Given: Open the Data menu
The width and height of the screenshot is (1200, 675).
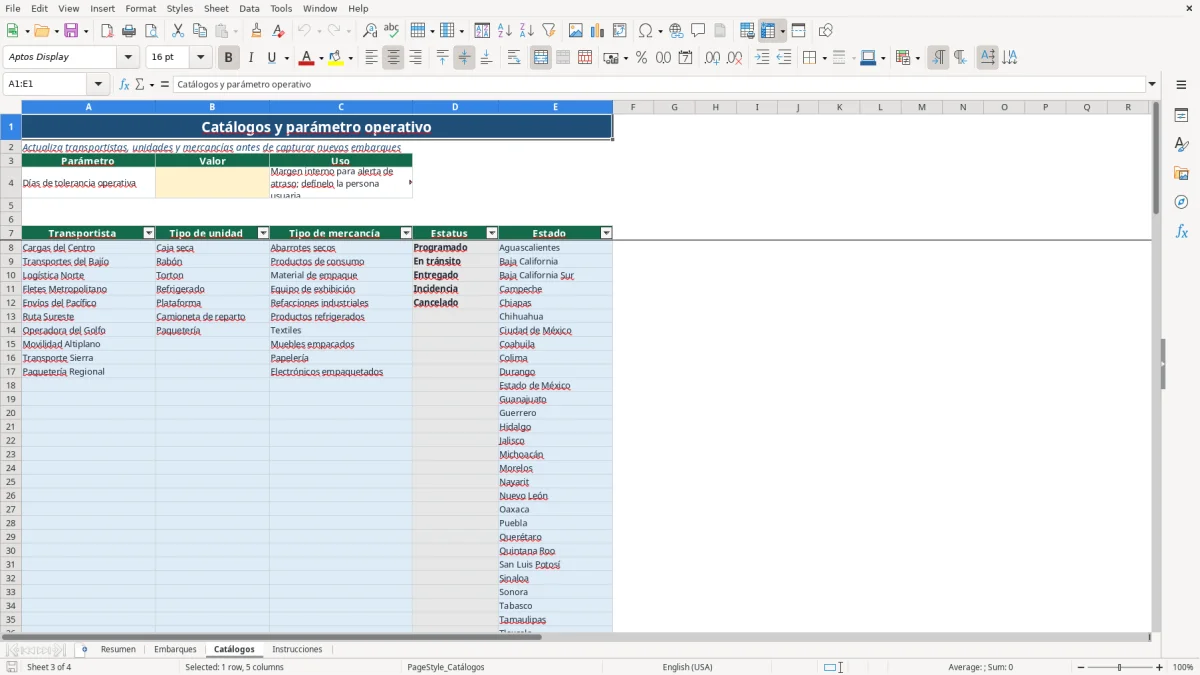Looking at the screenshot, I should (x=249, y=8).
